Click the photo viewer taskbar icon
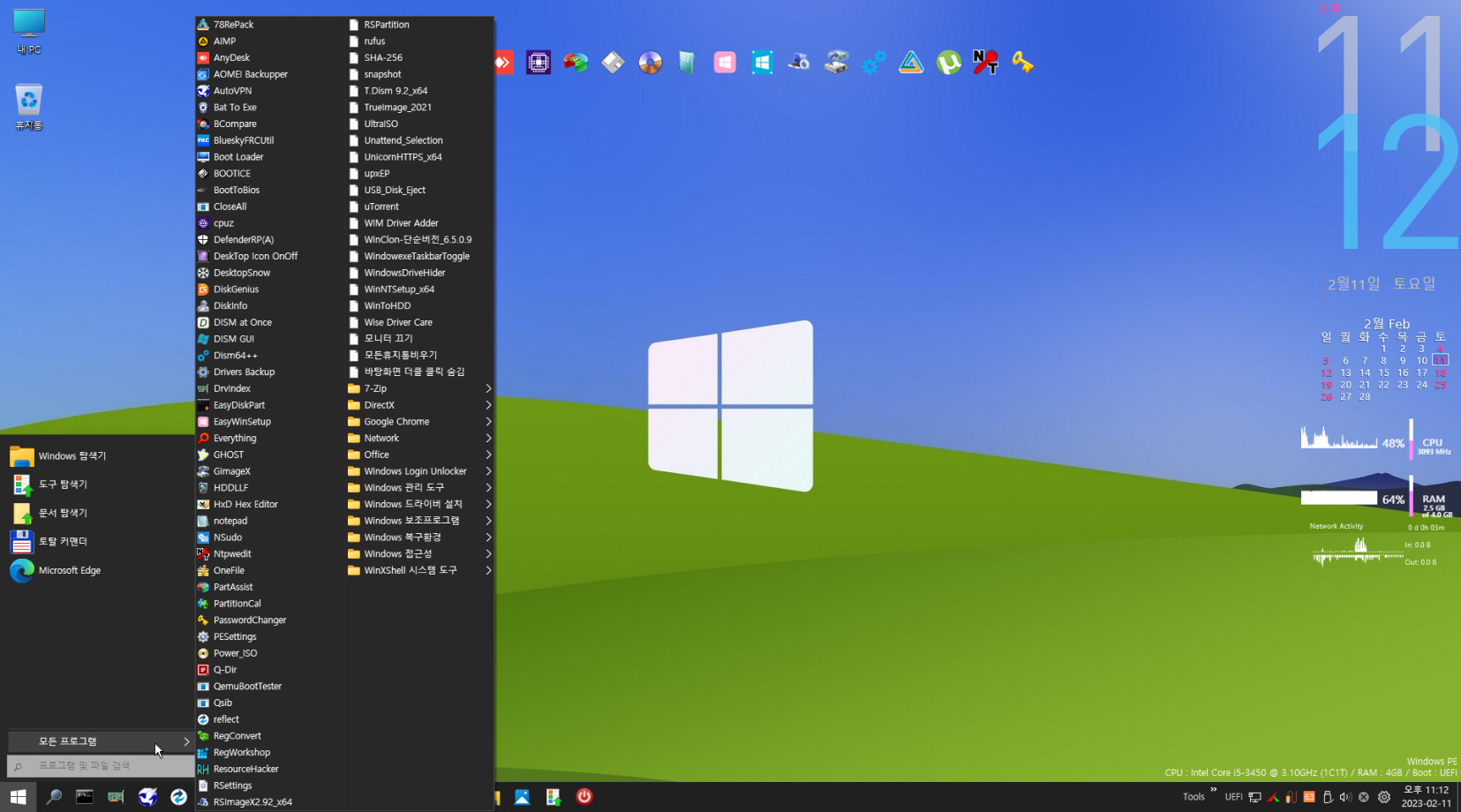 click(523, 797)
